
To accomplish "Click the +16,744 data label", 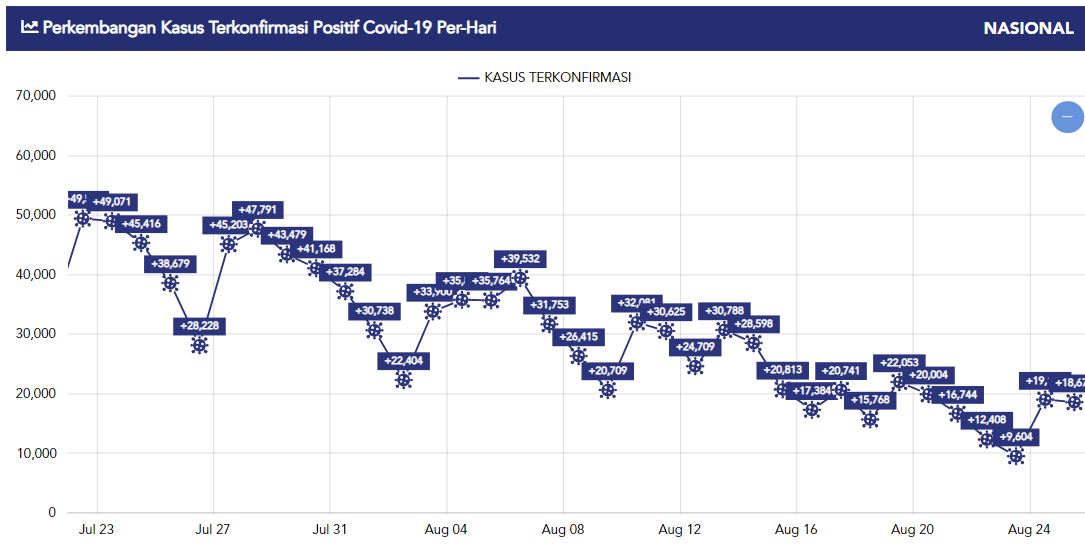I will coord(958,395).
